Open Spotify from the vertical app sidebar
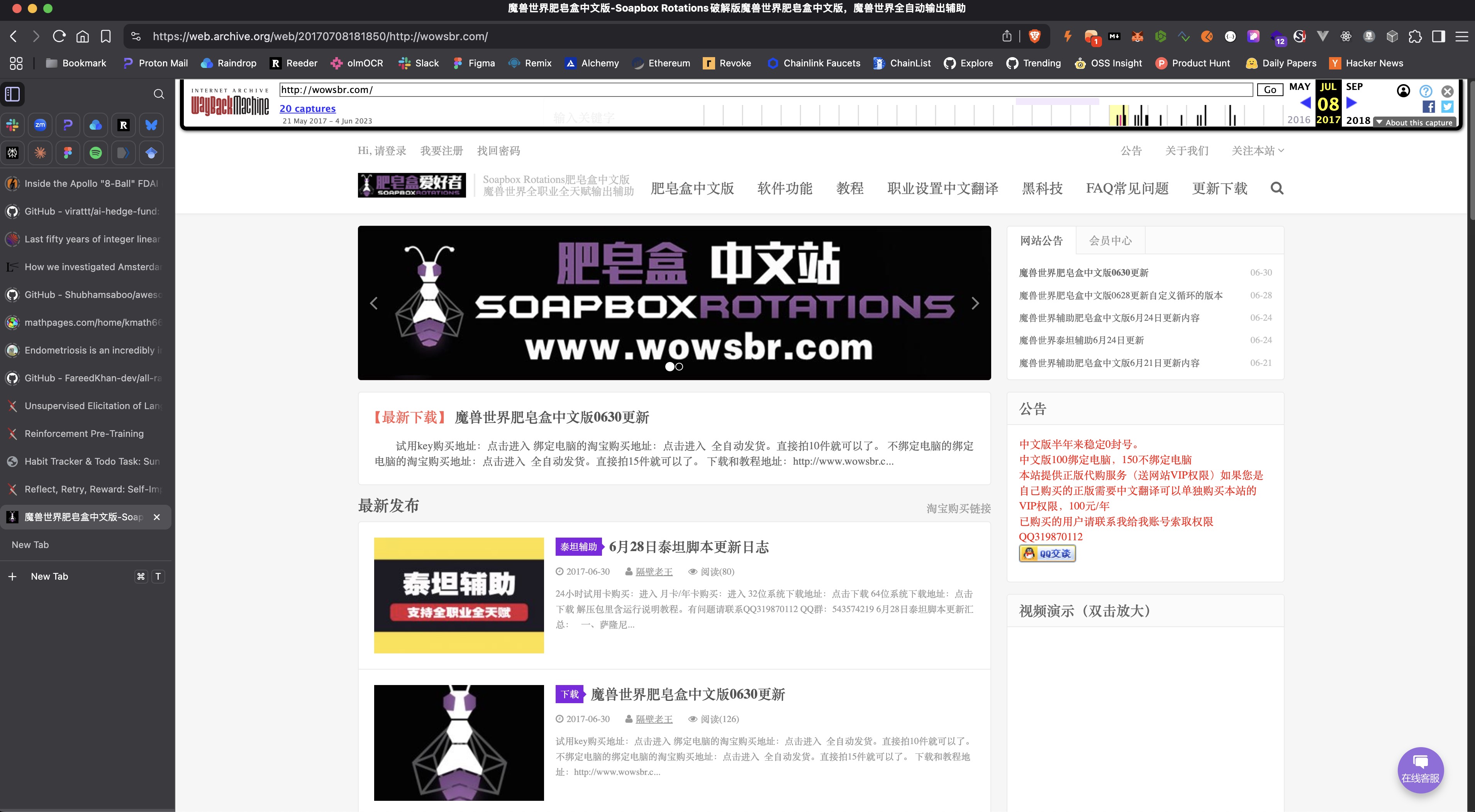The width and height of the screenshot is (1475, 812). [x=96, y=153]
